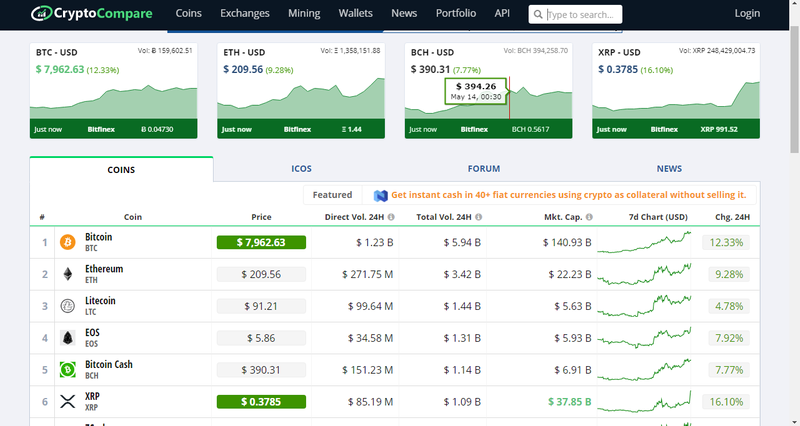Click the Bitcoin Cash coin icon
This screenshot has height=426, width=800.
tap(67, 369)
